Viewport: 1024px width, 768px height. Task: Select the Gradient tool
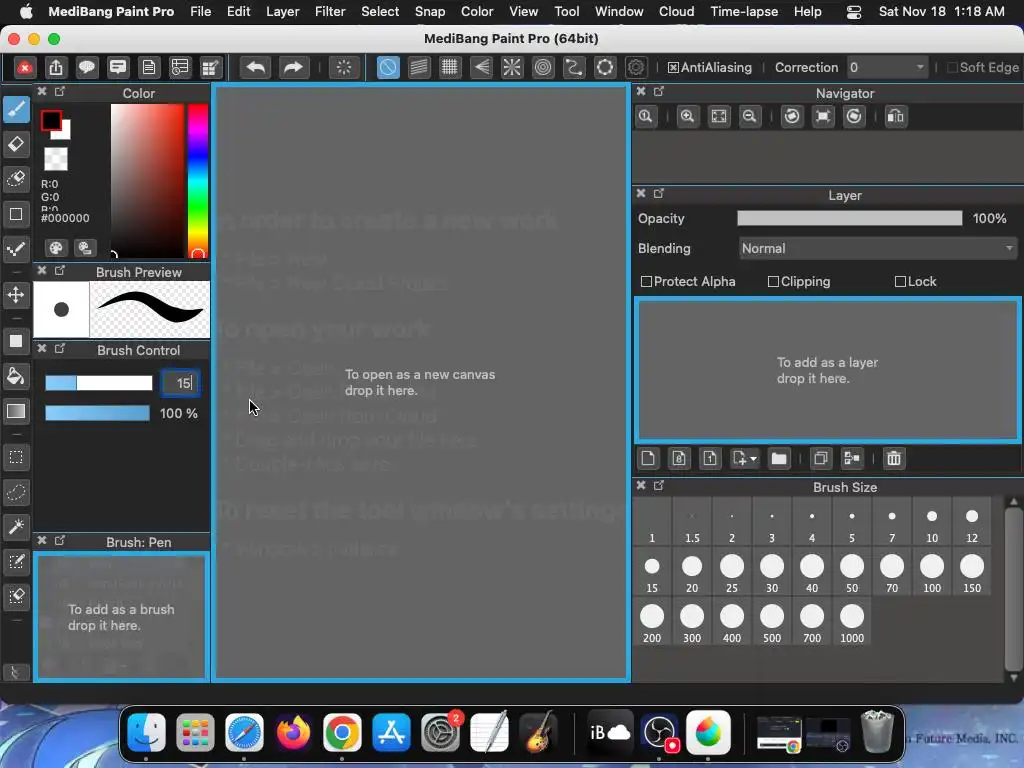pos(16,411)
